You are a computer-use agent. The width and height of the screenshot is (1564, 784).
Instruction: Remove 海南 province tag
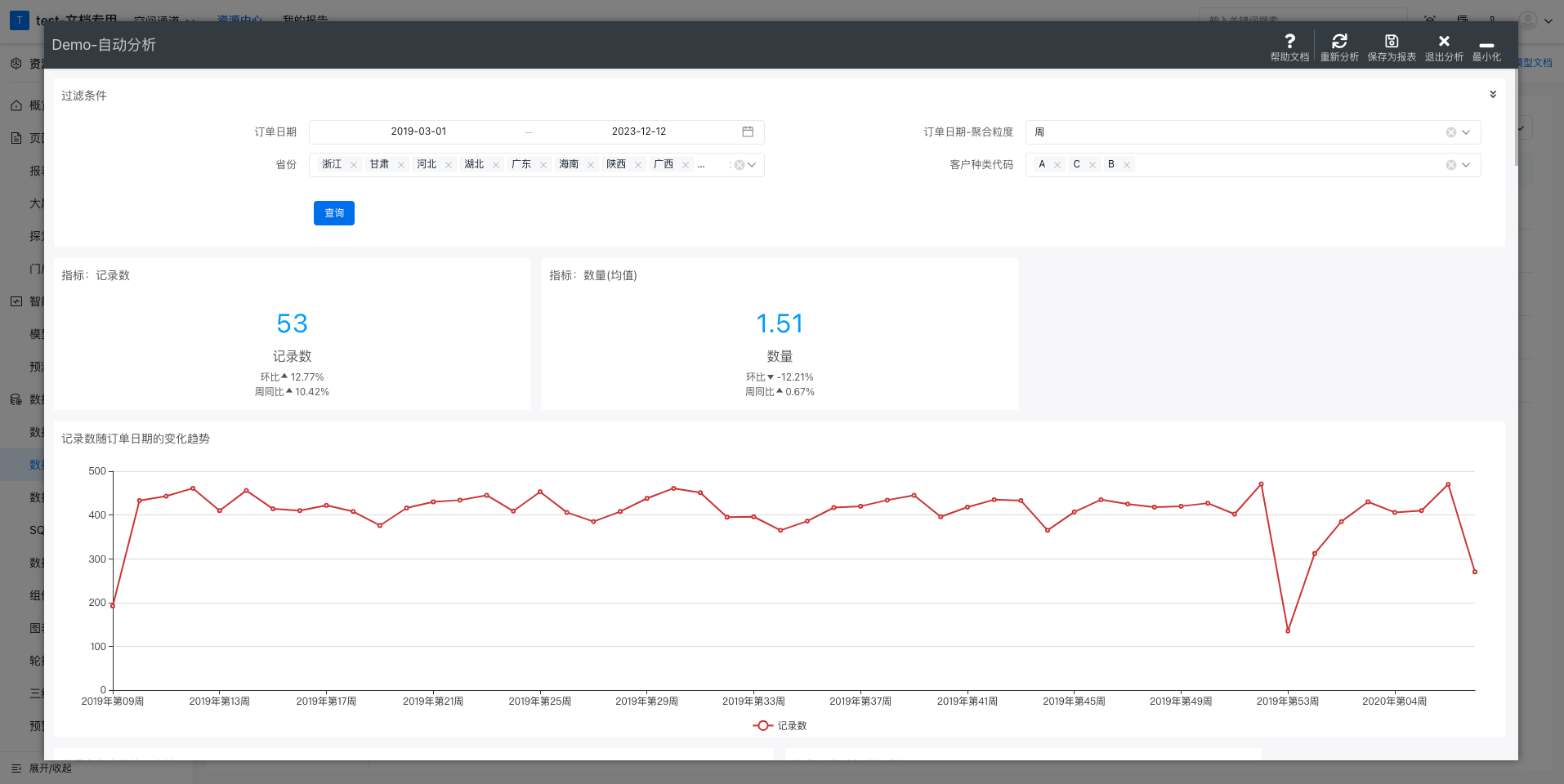[591, 165]
